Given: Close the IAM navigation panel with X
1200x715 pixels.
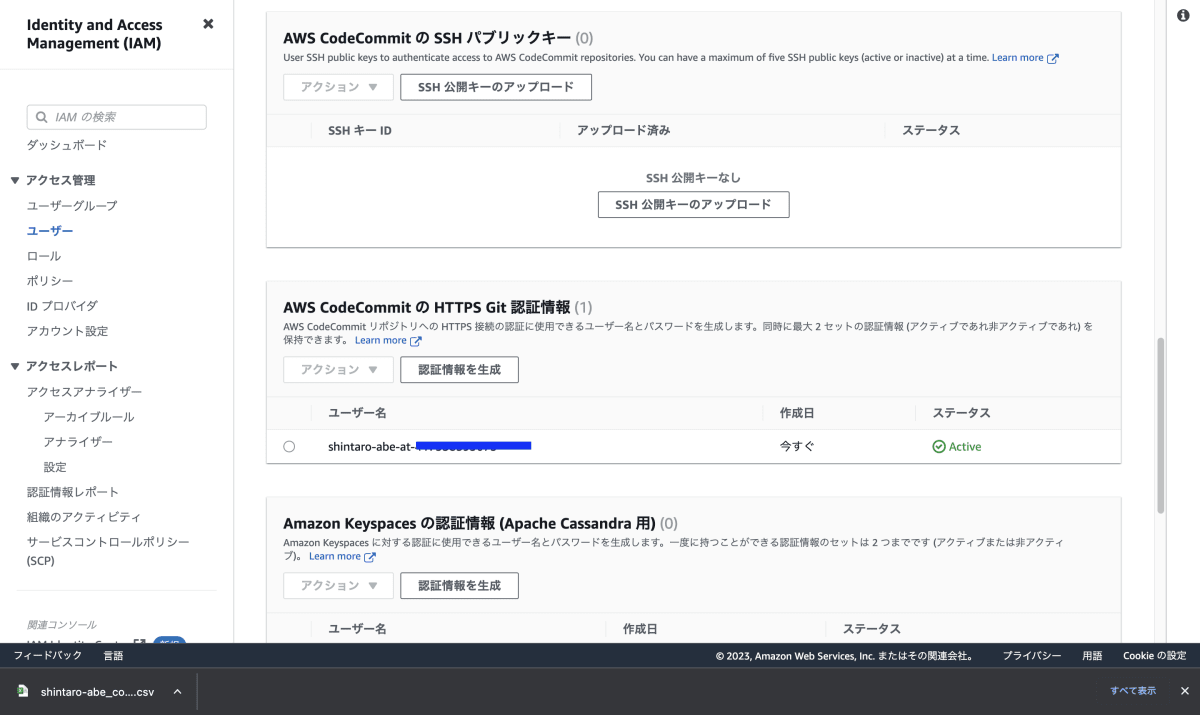Looking at the screenshot, I should 208,23.
